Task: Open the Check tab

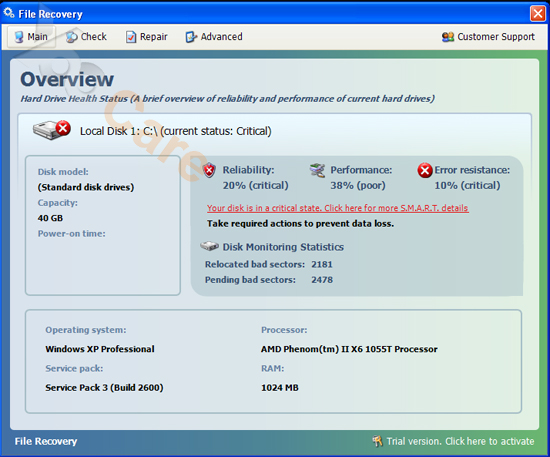Action: 86,37
